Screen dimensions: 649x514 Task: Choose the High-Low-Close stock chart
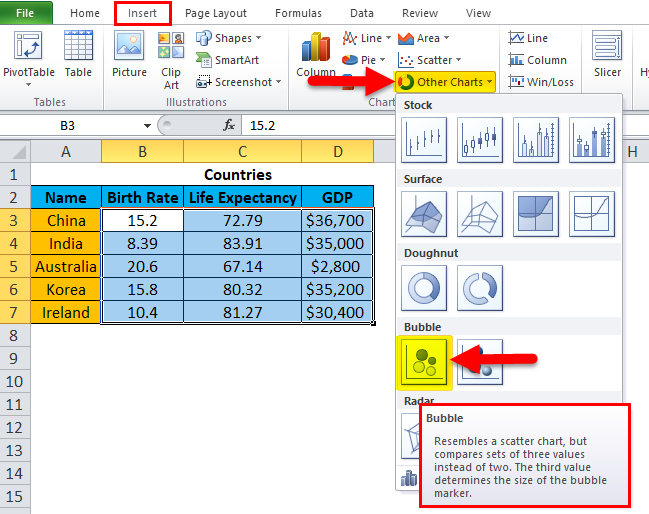(x=424, y=139)
